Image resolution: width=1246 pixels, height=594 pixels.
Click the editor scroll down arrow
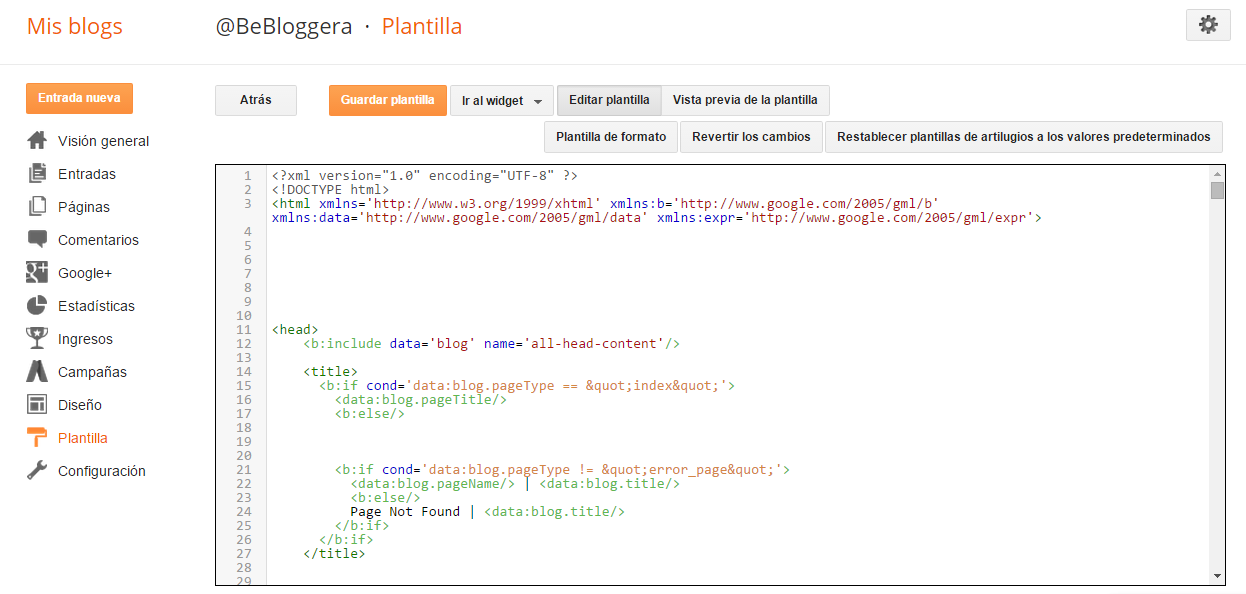(x=1217, y=576)
